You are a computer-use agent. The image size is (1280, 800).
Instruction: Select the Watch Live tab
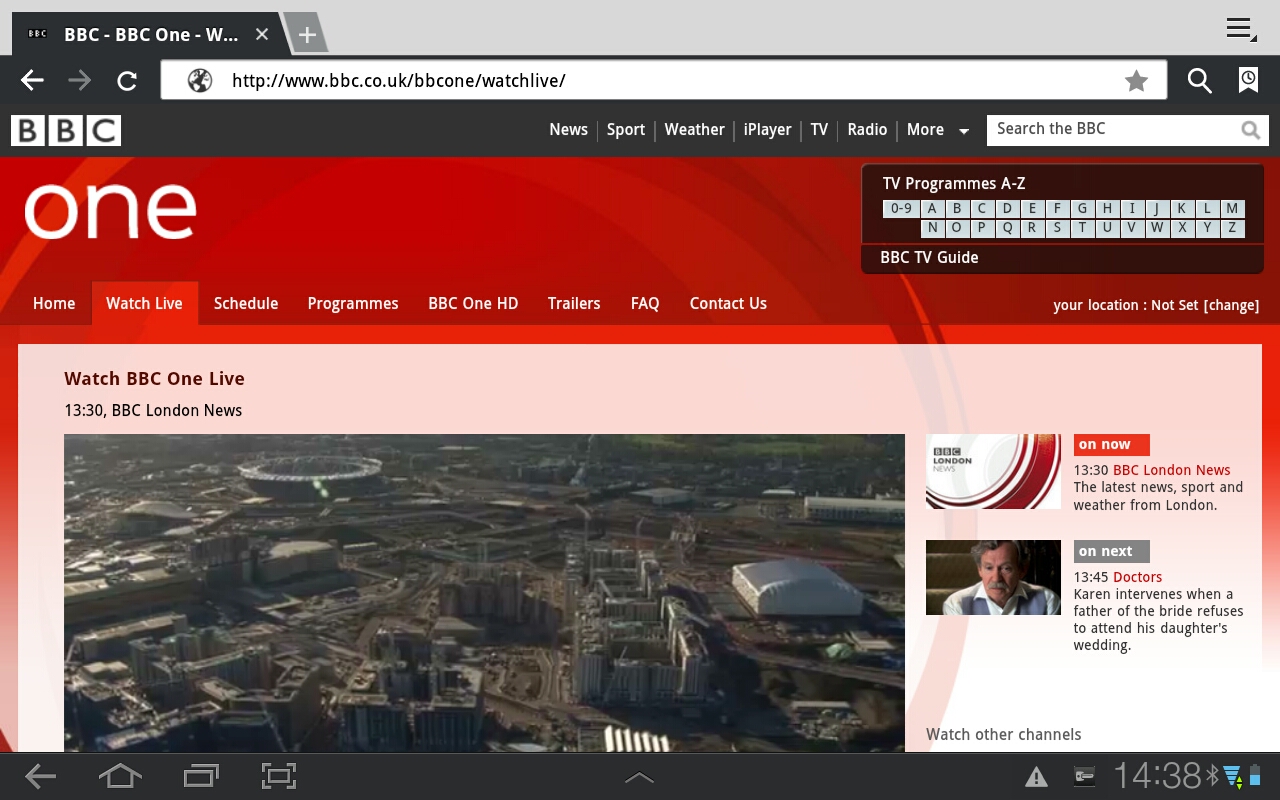click(144, 304)
